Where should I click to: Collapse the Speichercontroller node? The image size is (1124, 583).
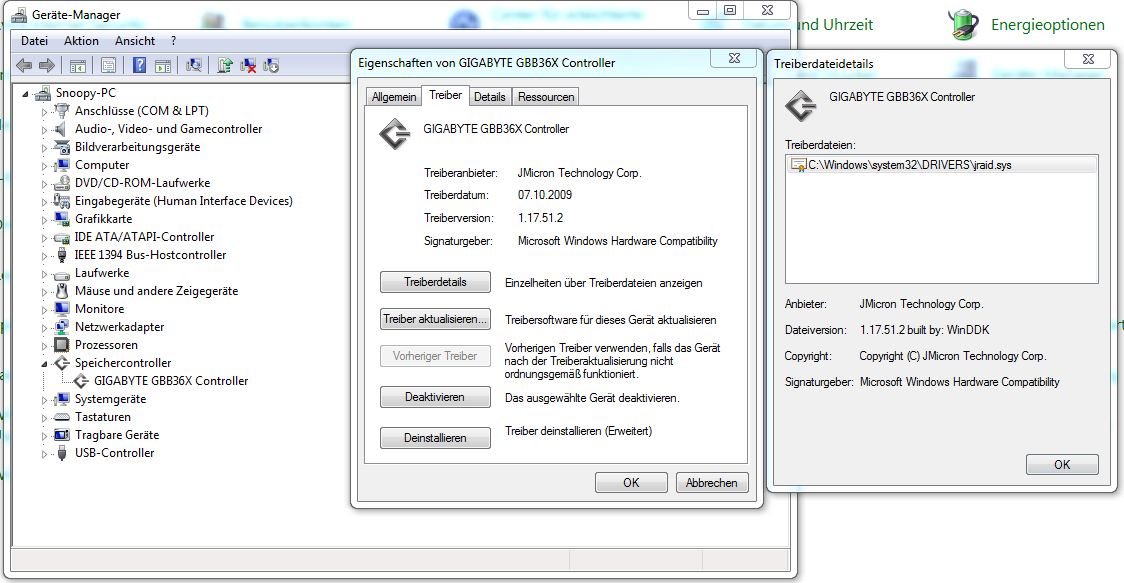pos(44,364)
